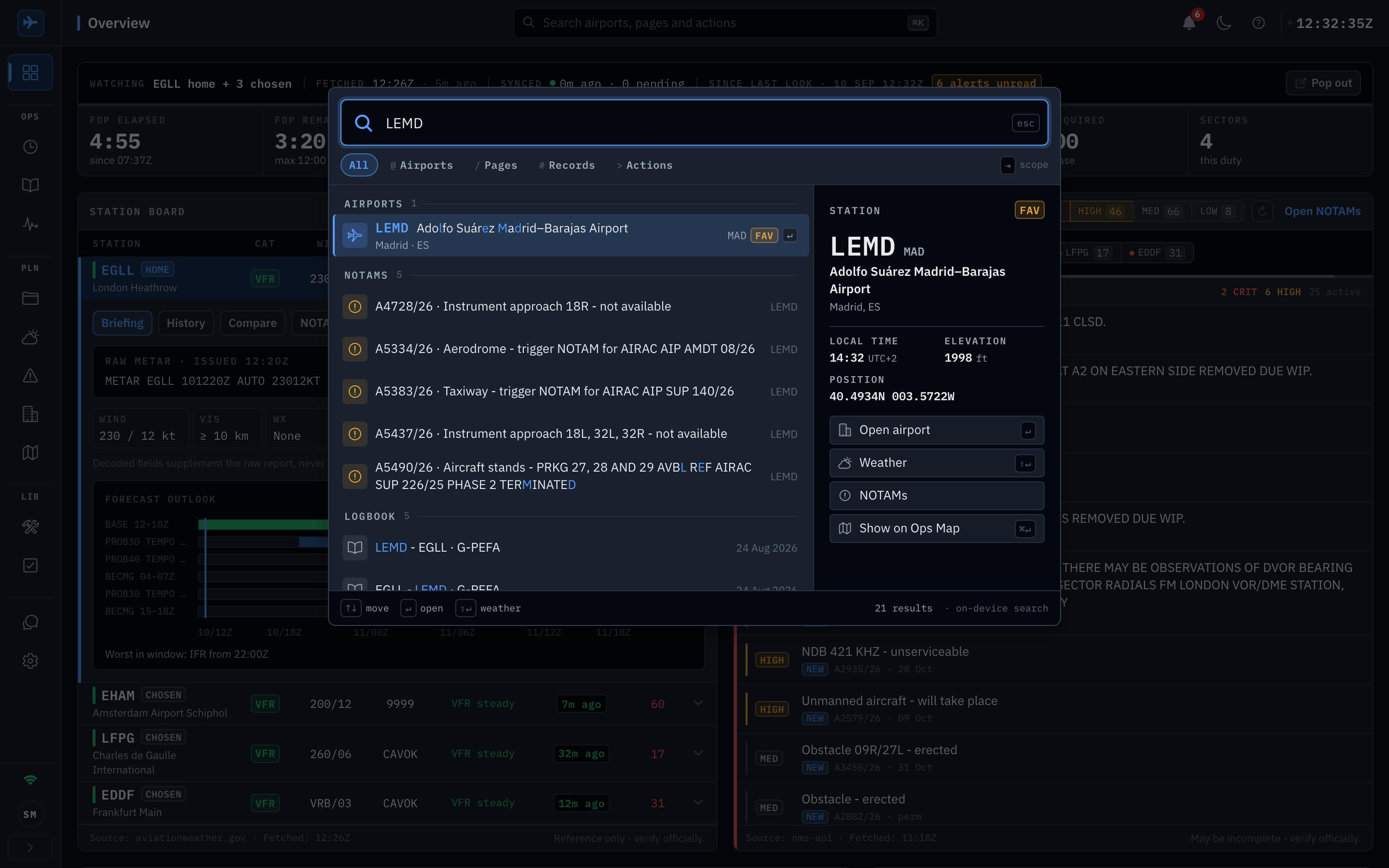Expand the LFPG station row chevron
1389x868 pixels.
(x=698, y=753)
